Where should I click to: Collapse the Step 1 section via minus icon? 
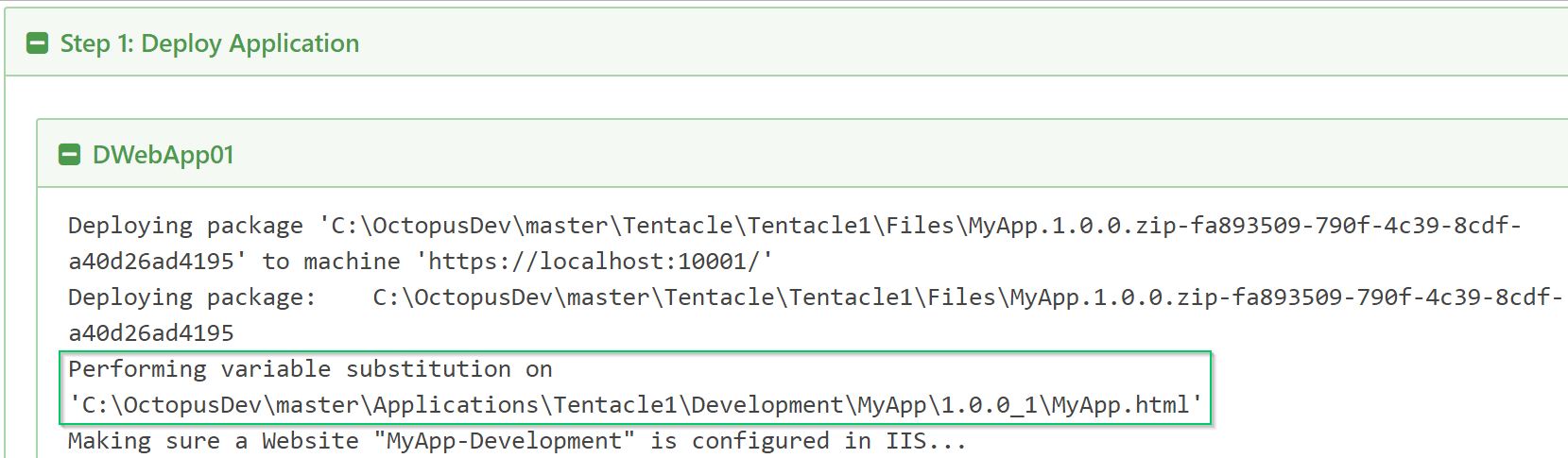[37, 43]
